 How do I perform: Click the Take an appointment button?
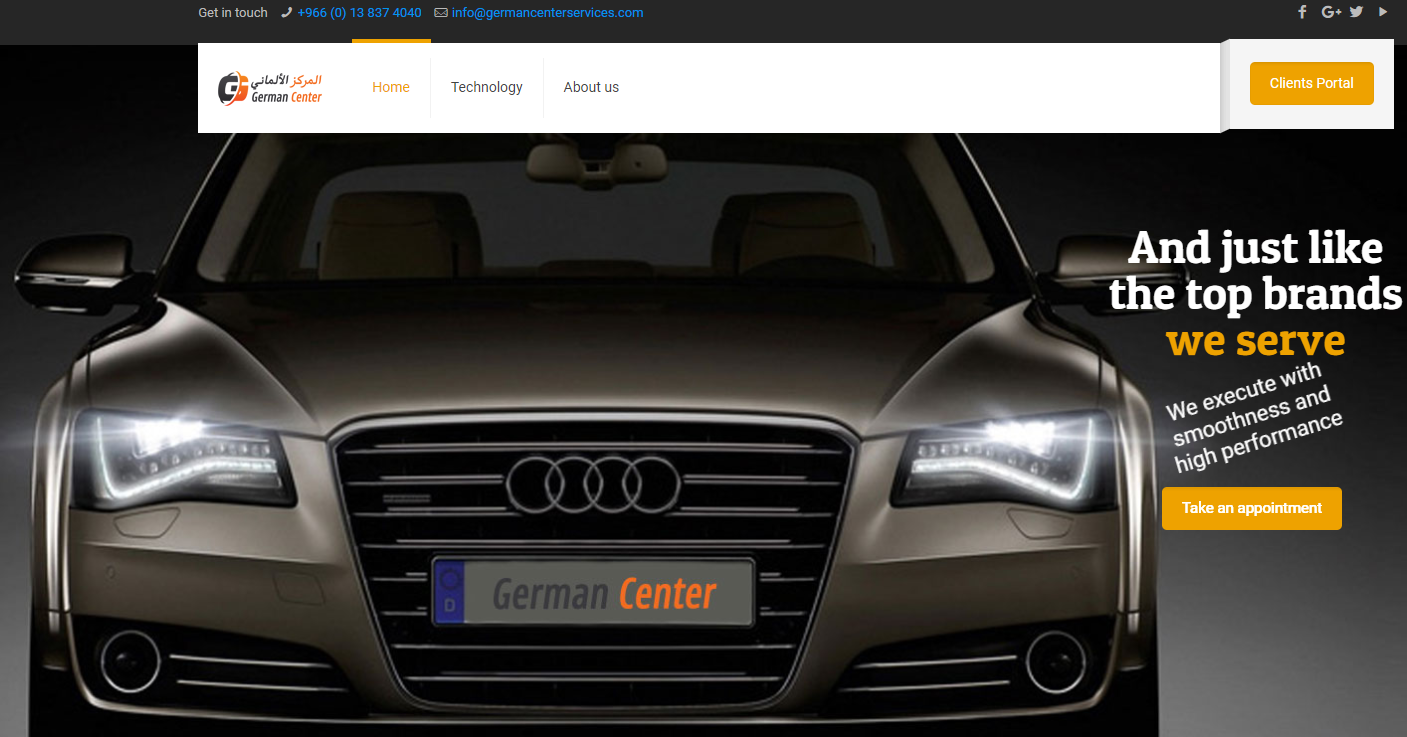tap(1252, 508)
